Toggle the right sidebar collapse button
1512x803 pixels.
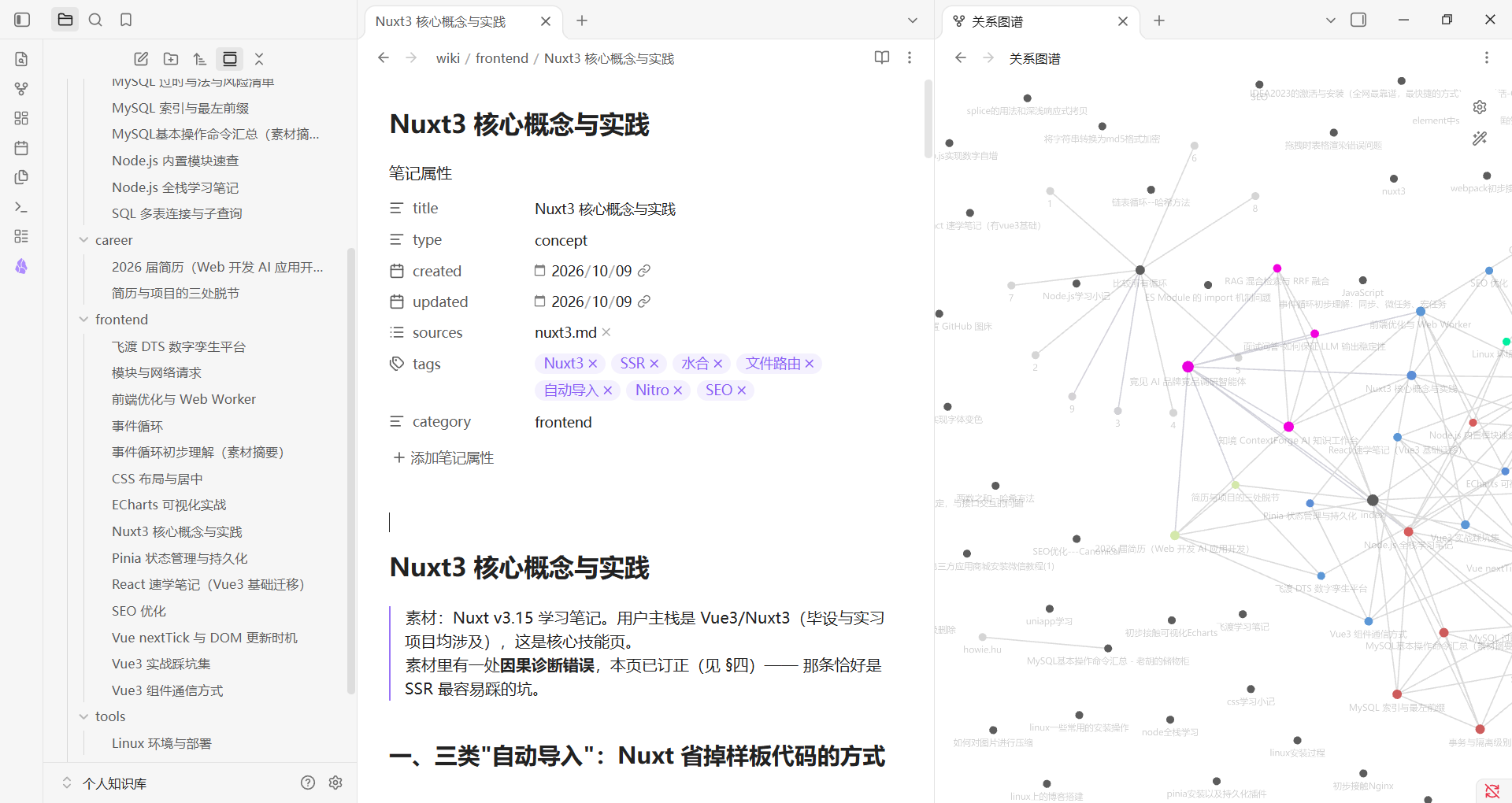[1358, 20]
